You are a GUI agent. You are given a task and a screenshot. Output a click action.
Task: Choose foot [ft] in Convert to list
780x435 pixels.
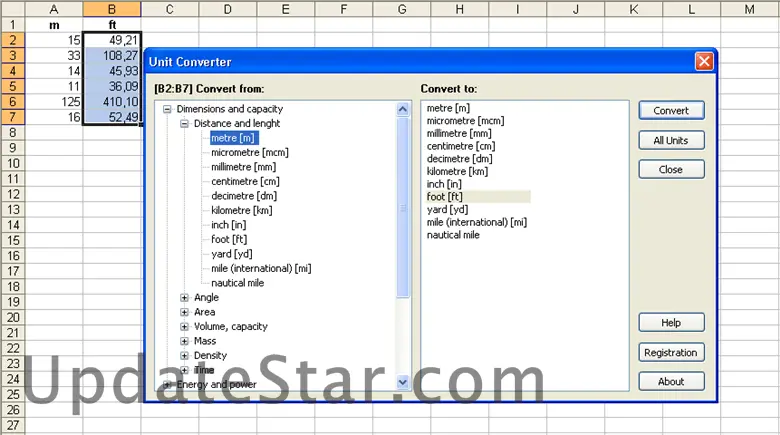point(478,197)
